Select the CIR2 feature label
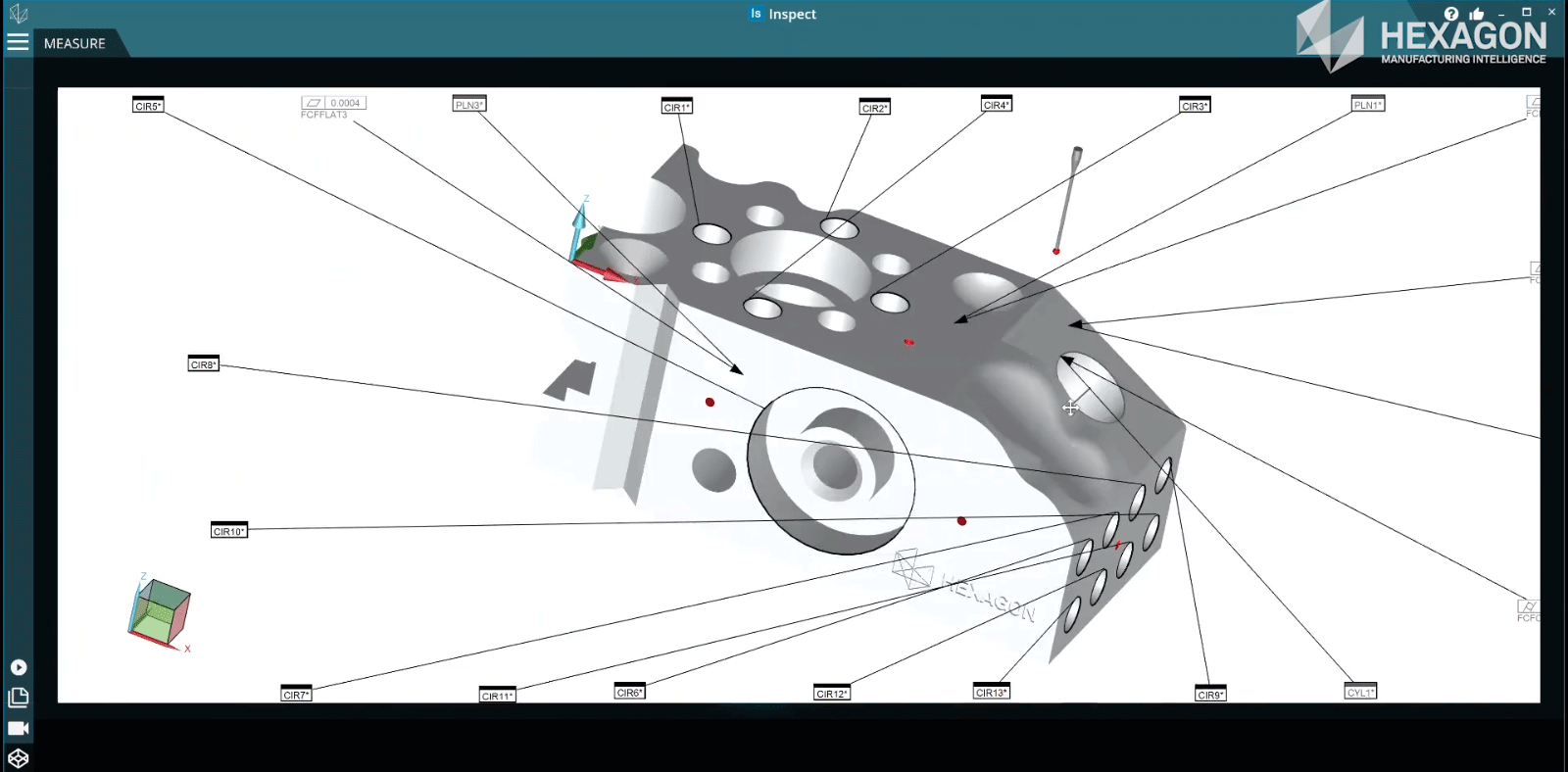 875,107
